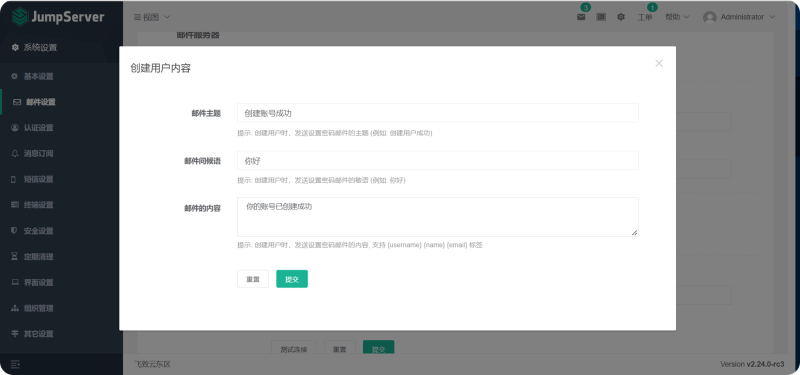
Task: Click the laptop icon beside 界面设置
Action: (14, 282)
